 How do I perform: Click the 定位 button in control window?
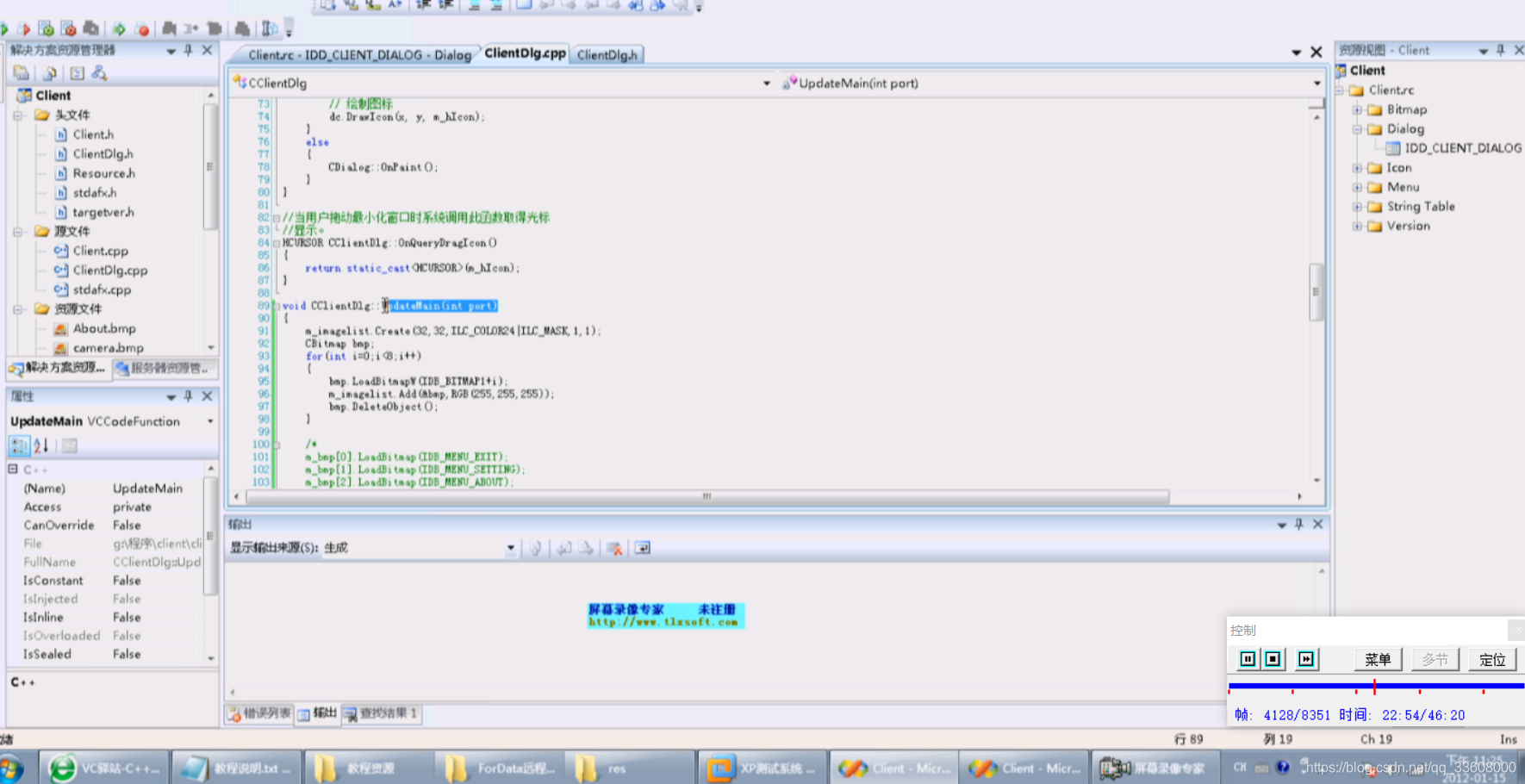coord(1492,659)
